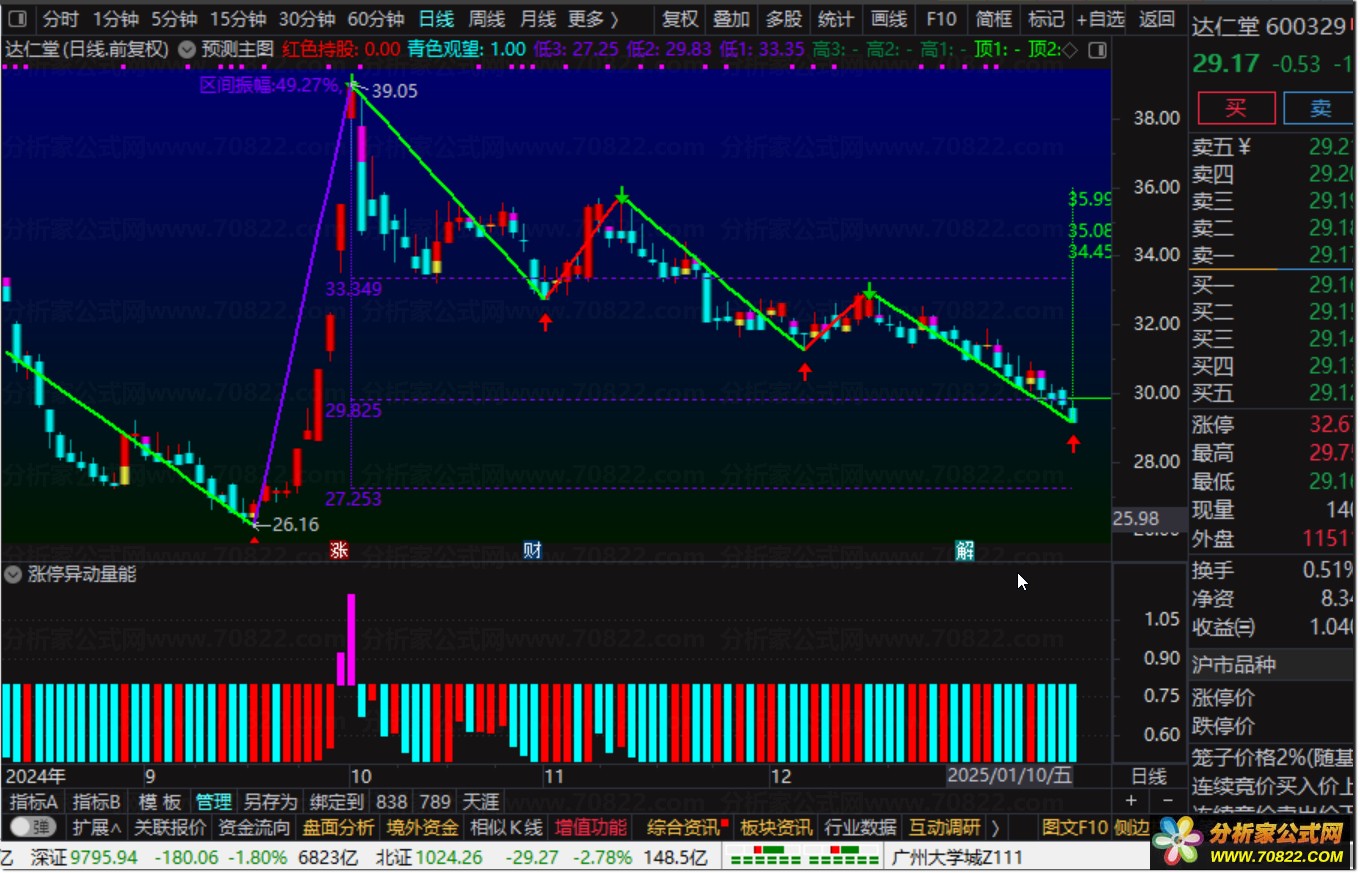Open the 管理 management tab
This screenshot has height=873, width=1360.
point(213,802)
